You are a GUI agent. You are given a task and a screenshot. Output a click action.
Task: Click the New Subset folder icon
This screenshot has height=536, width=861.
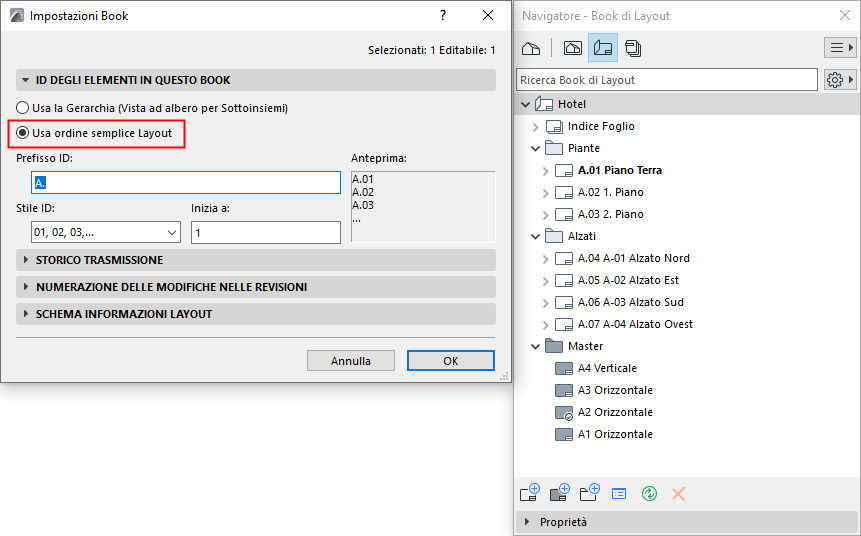pos(589,493)
